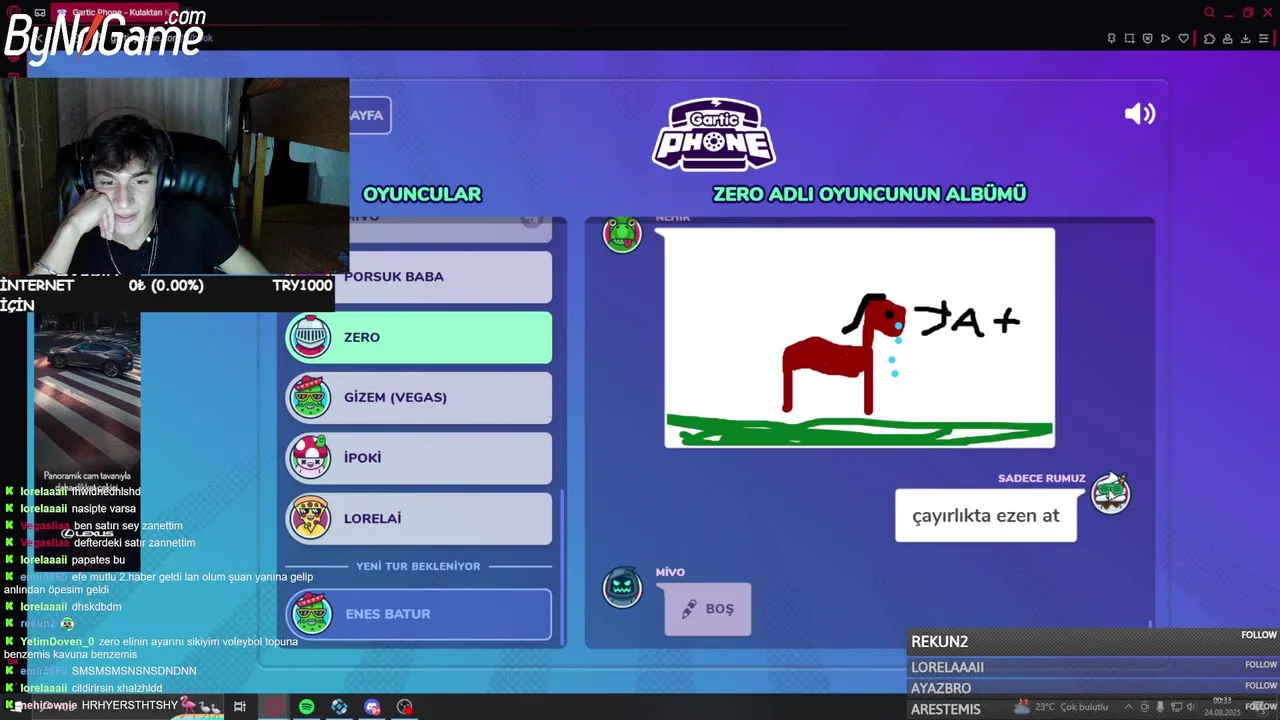
Task: Select the ZERO player row
Action: 419,337
